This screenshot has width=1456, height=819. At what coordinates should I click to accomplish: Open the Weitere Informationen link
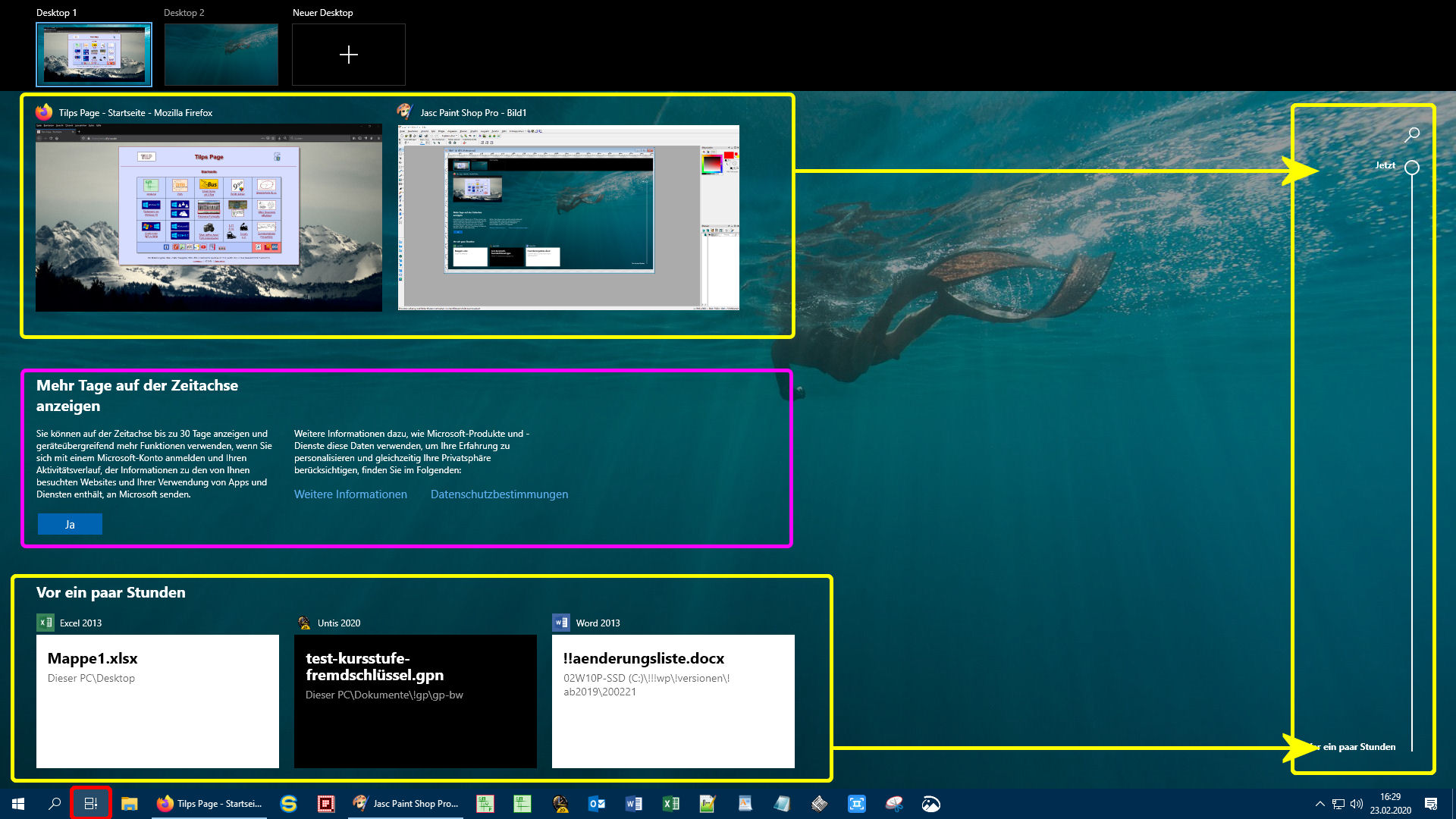tap(350, 494)
